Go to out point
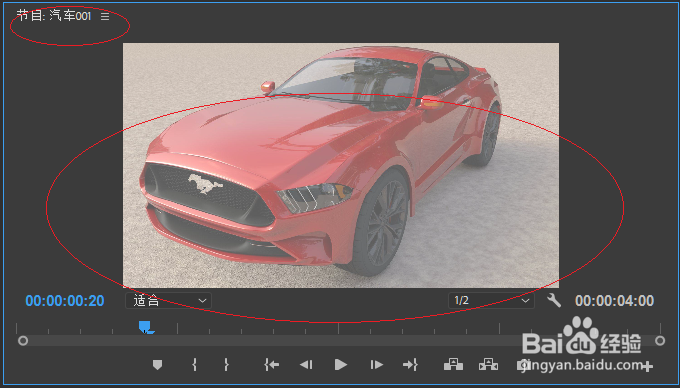680x388 pixels. [x=410, y=365]
